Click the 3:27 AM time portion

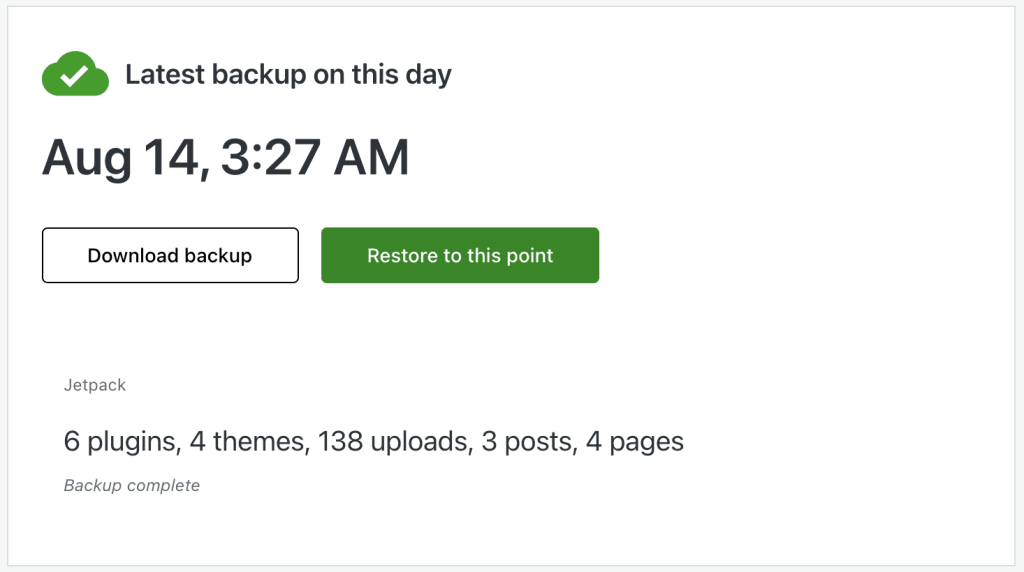click(315, 157)
